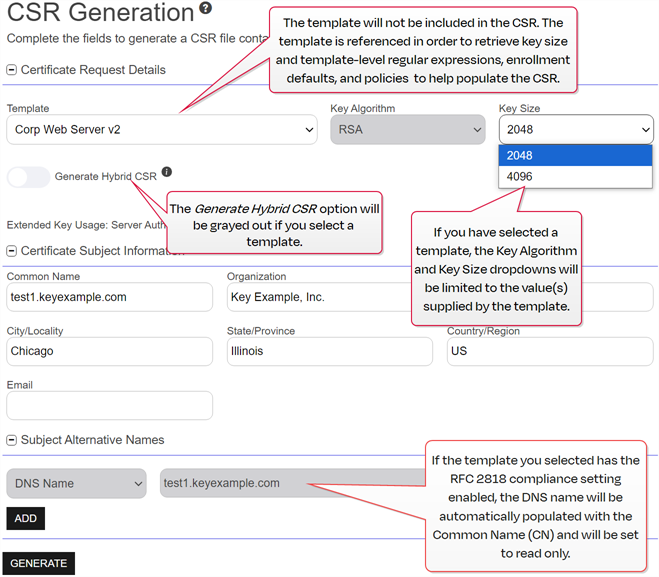Screen dimensions: 659x577
Task: Click the info icon next to Generate Hybrid CSR
Action: click(x=167, y=172)
